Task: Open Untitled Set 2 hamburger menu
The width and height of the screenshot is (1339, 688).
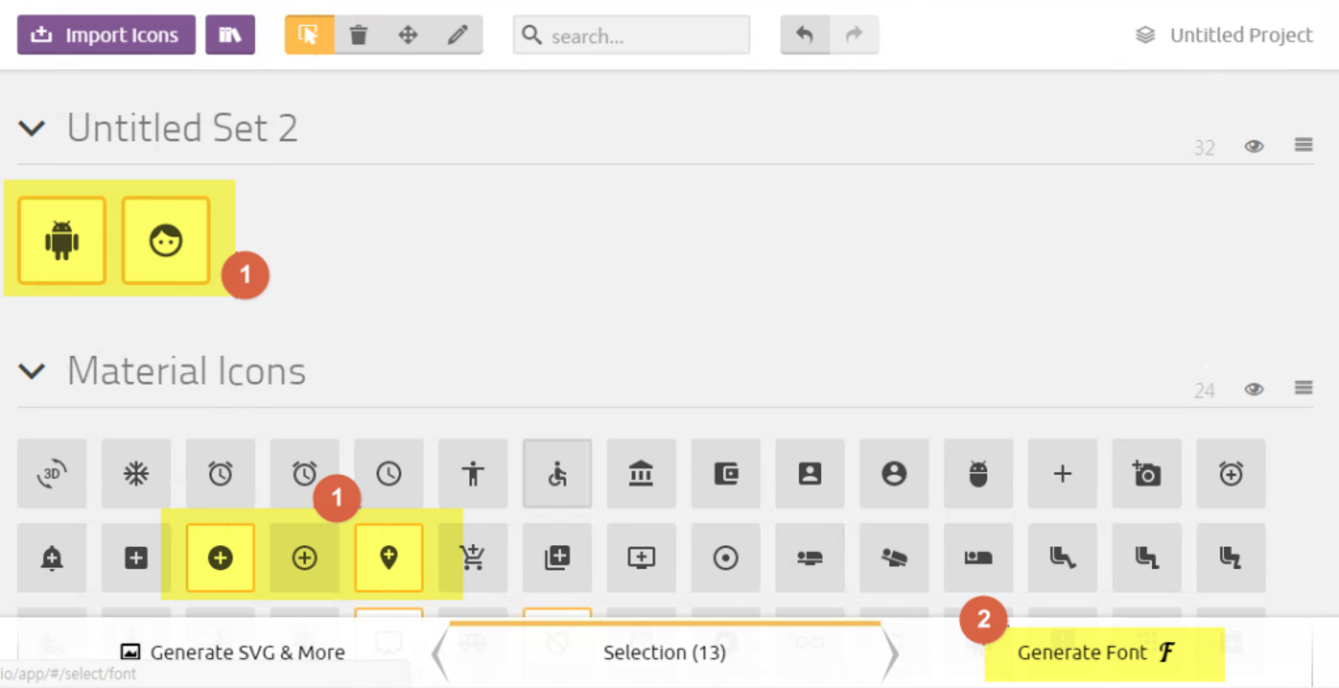Action: [x=1303, y=145]
